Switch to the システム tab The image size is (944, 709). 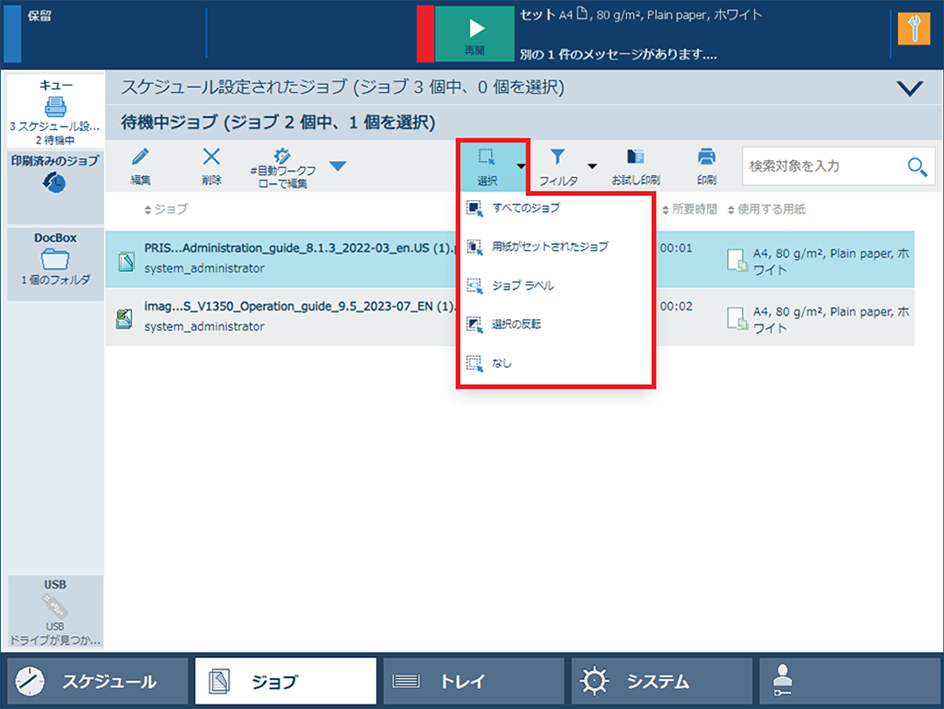(x=658, y=682)
